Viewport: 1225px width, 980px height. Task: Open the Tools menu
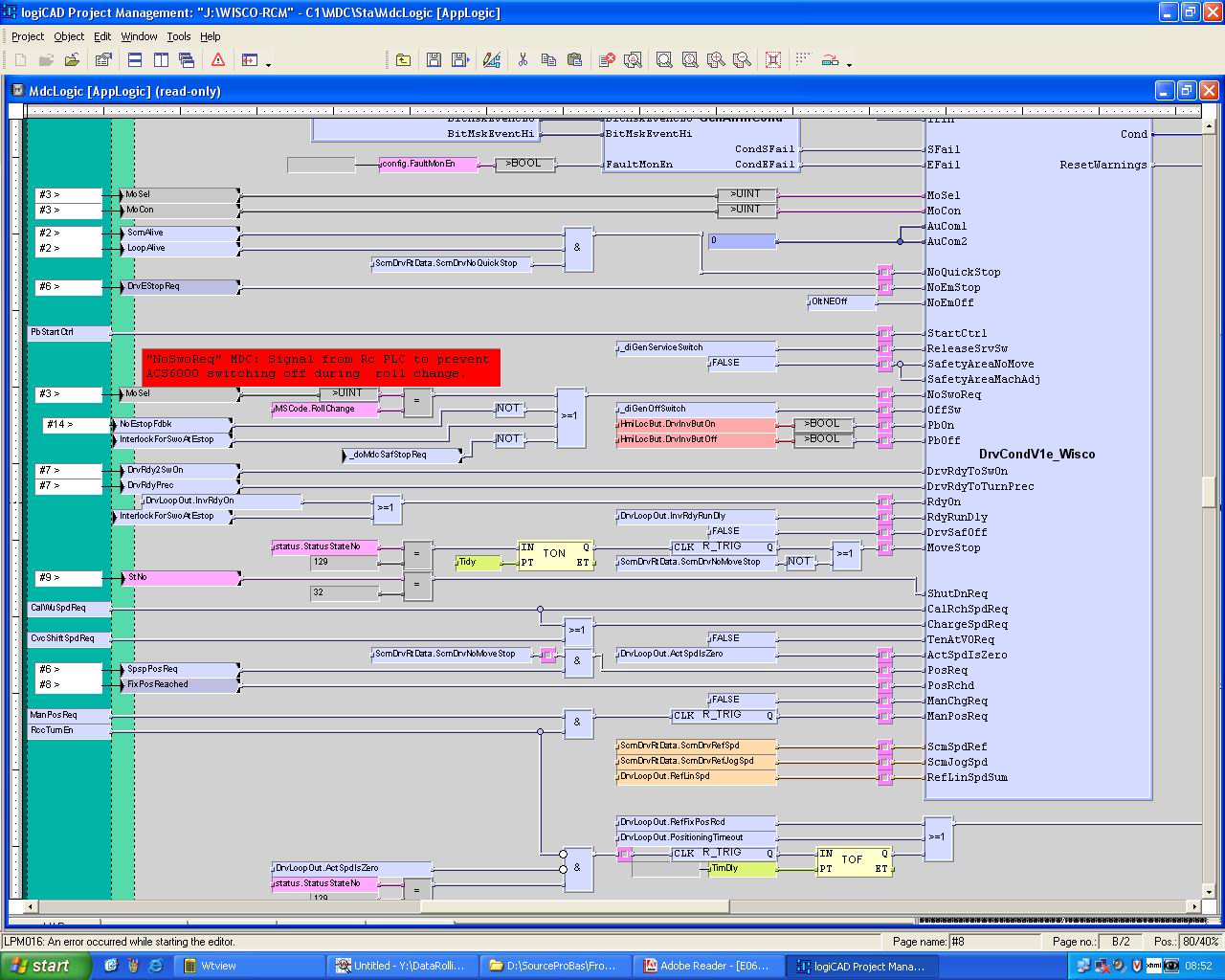(179, 36)
